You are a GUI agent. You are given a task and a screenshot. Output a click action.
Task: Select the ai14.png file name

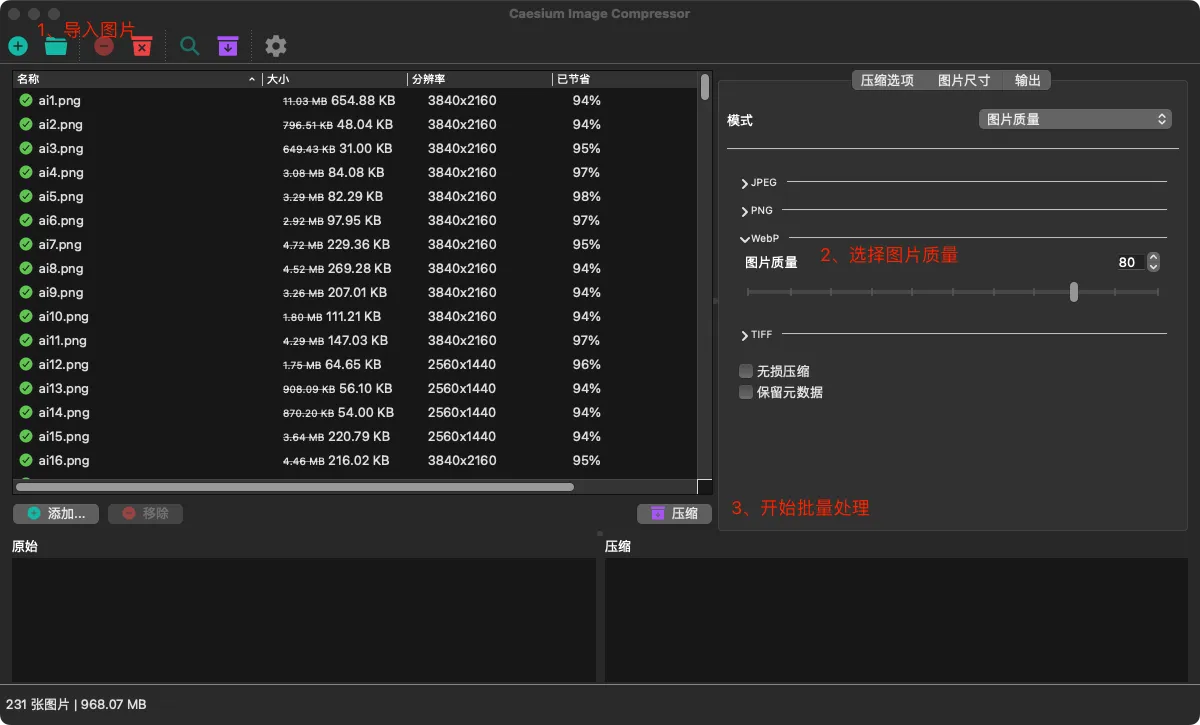click(64, 412)
